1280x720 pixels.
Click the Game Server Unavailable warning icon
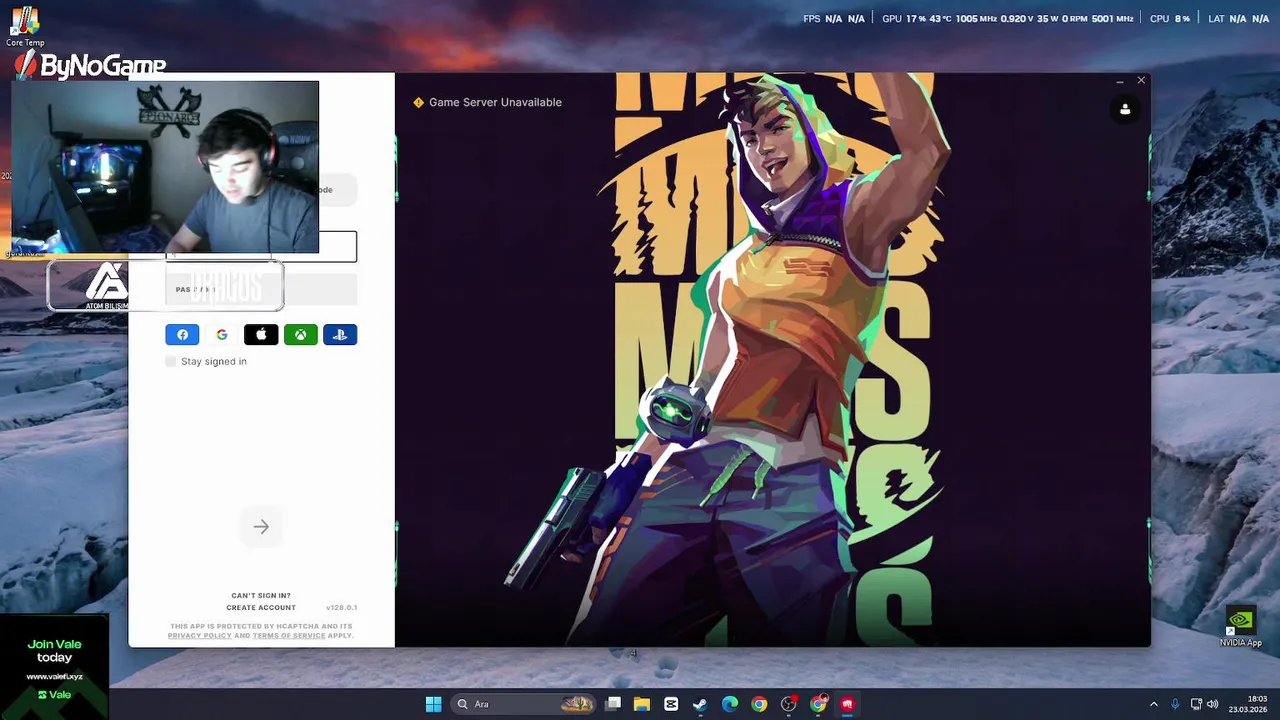pyautogui.click(x=419, y=102)
